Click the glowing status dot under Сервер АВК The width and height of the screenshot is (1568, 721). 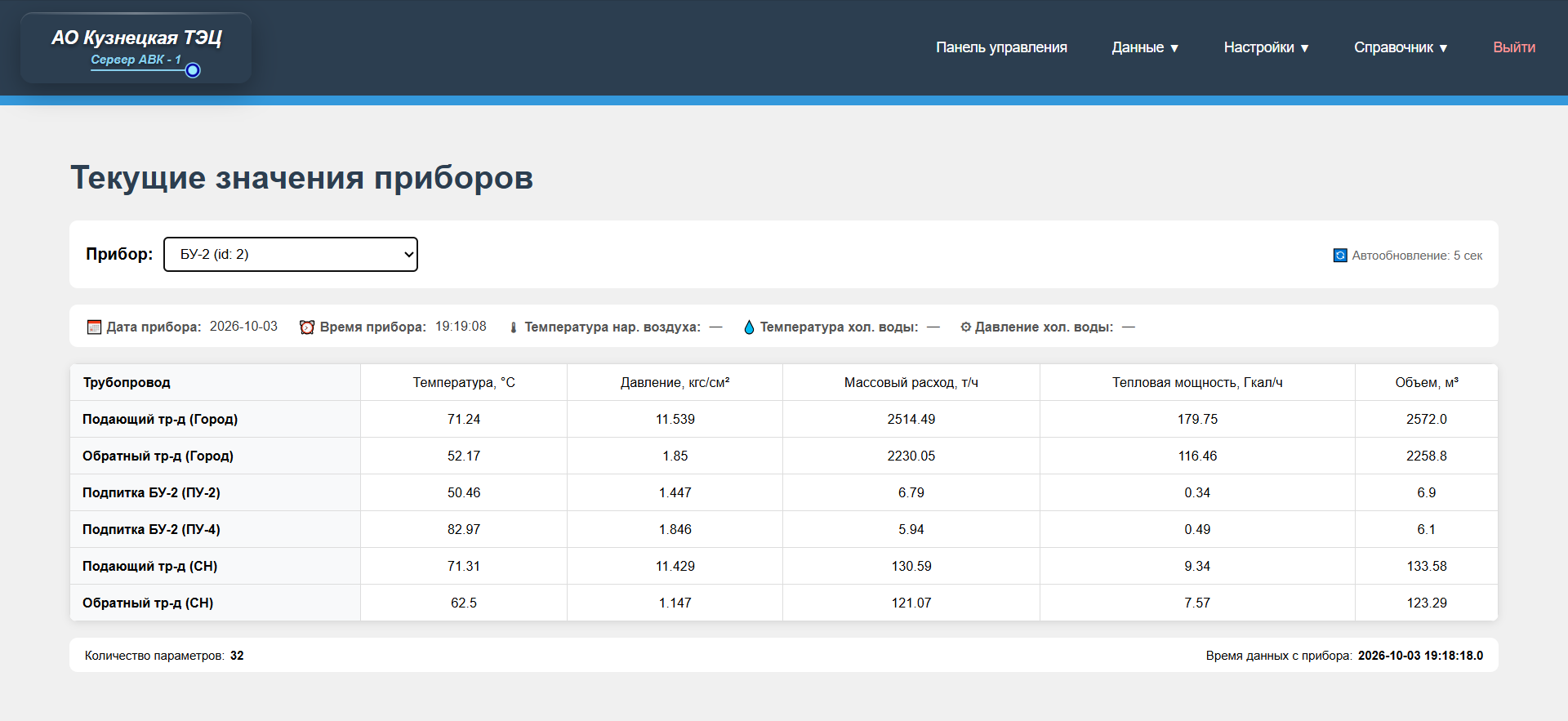pyautogui.click(x=193, y=70)
